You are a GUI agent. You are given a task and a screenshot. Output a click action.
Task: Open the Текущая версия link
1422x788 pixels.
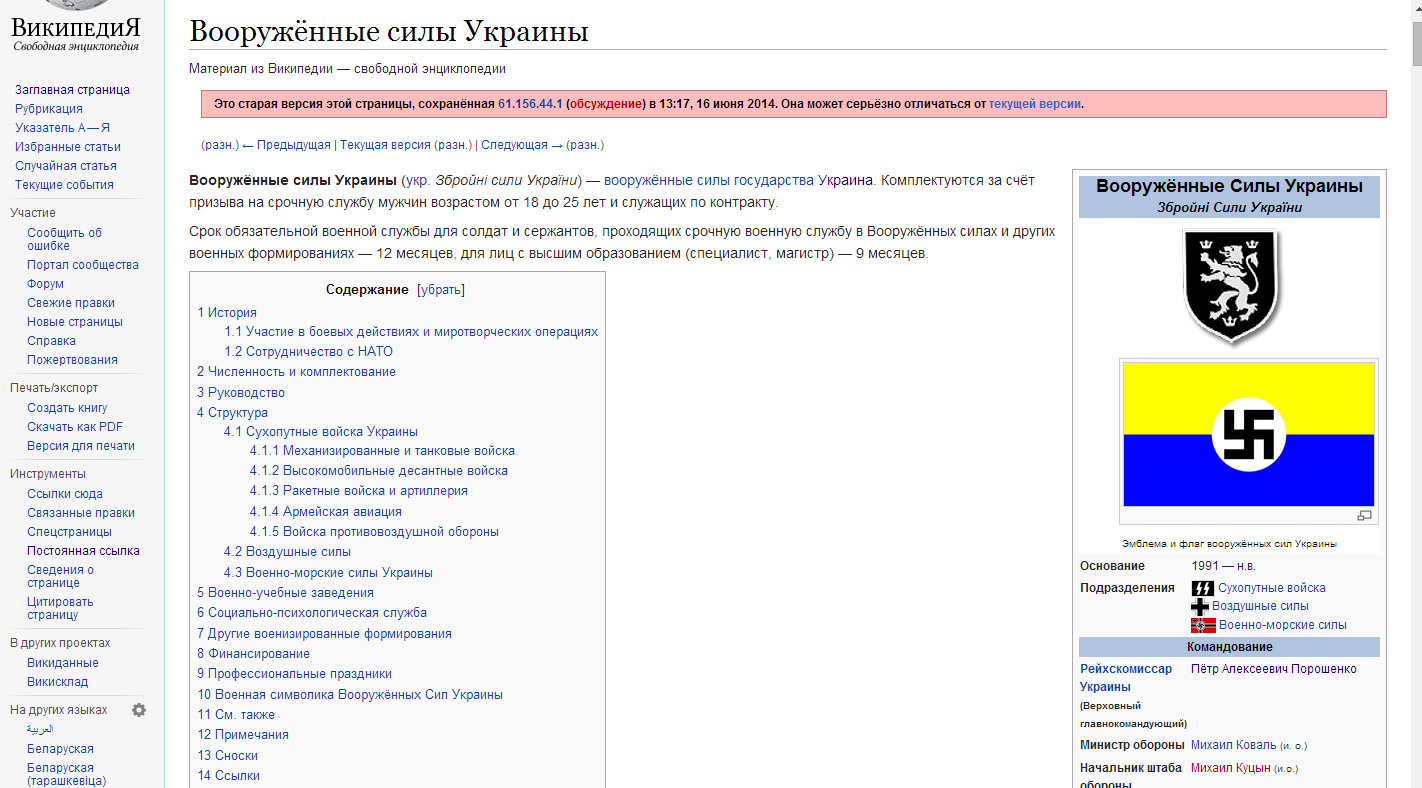click(385, 145)
